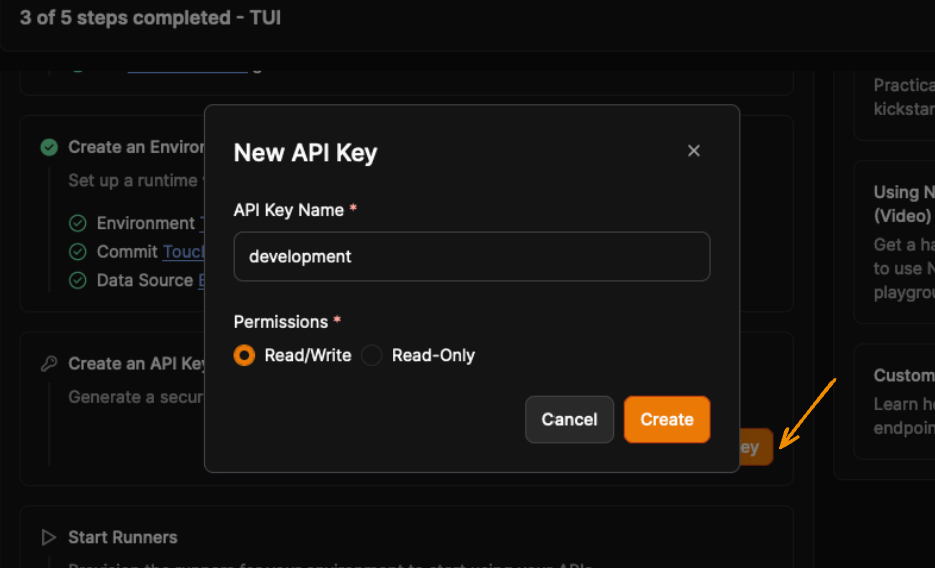Image resolution: width=935 pixels, height=568 pixels.
Task: Click the check icon next to Commit
Action: [x=78, y=252]
